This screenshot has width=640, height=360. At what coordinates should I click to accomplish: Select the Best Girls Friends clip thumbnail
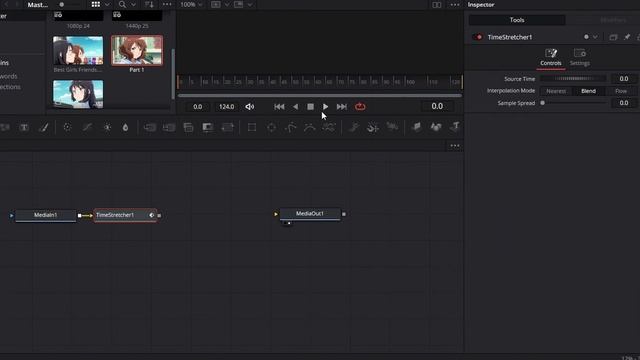coord(78,51)
